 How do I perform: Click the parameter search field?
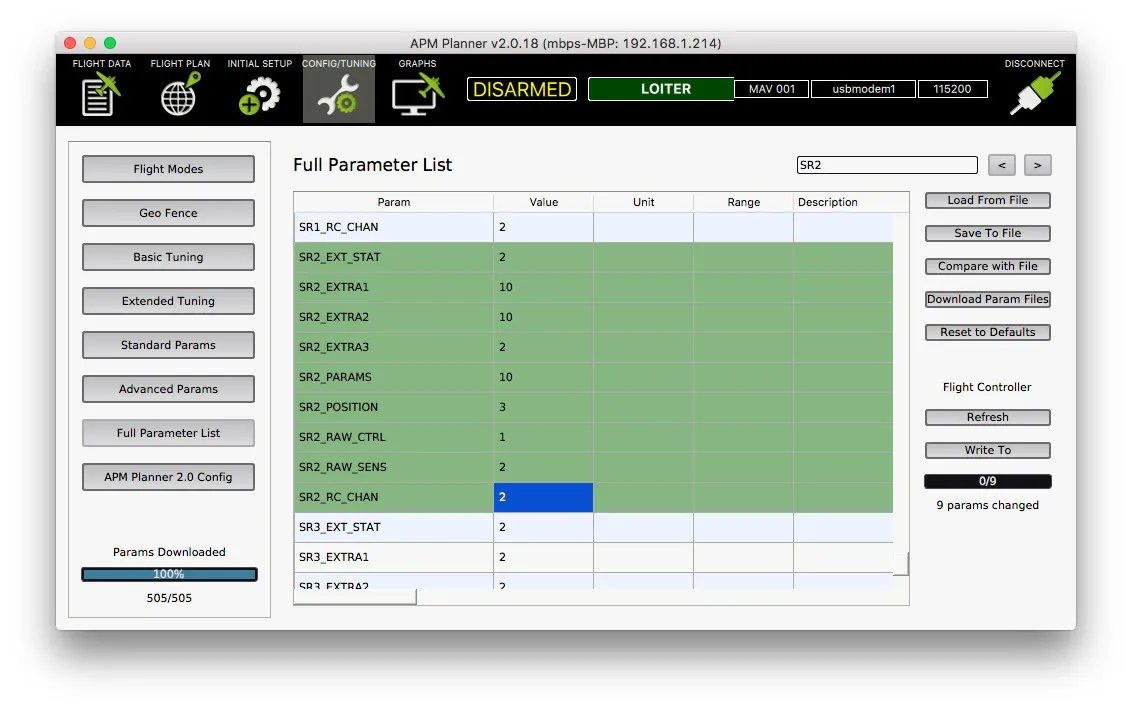[886, 165]
